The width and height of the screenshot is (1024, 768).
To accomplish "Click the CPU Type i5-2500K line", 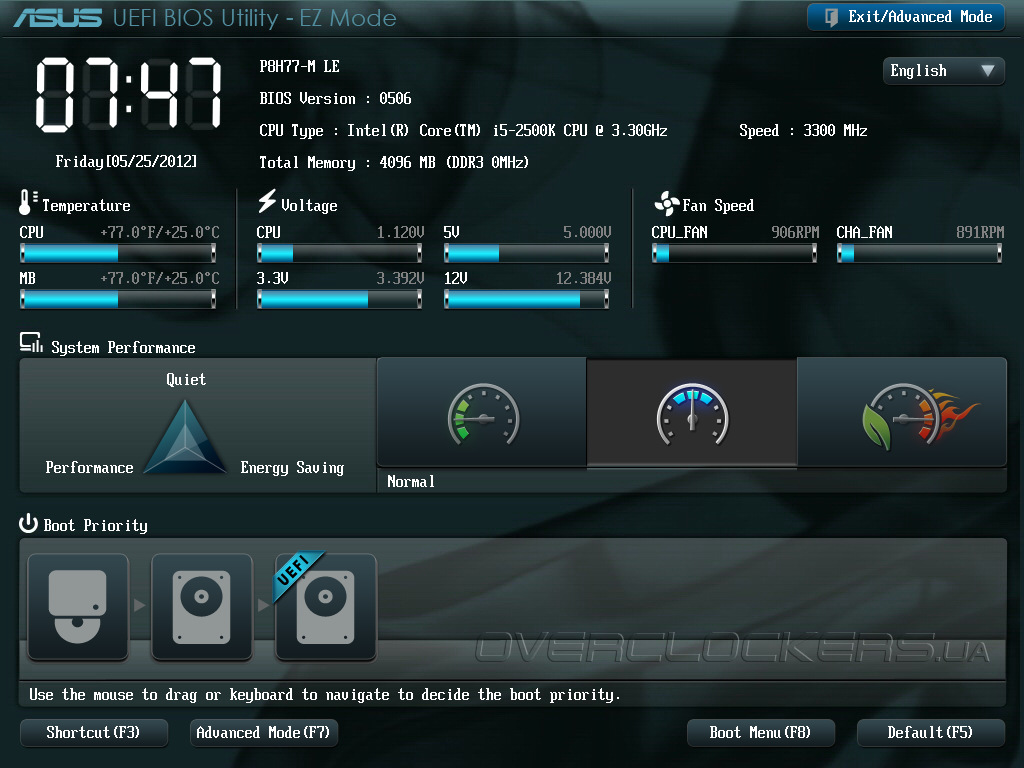I will tap(463, 131).
